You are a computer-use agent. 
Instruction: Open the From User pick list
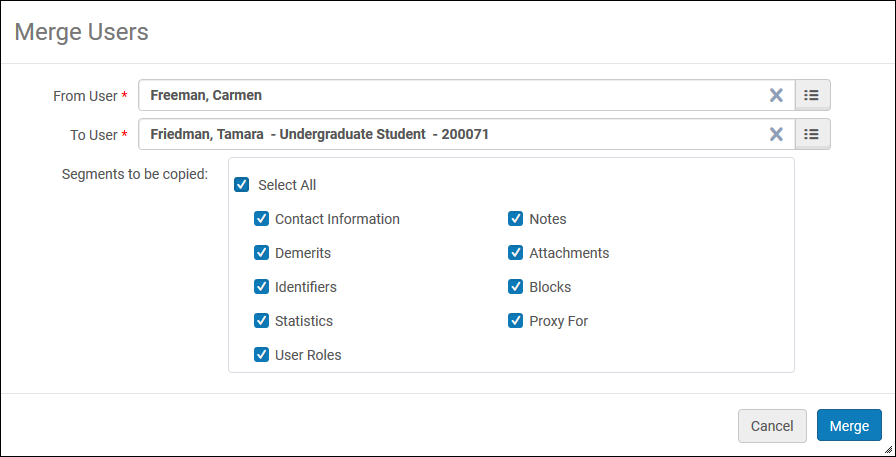[812, 95]
